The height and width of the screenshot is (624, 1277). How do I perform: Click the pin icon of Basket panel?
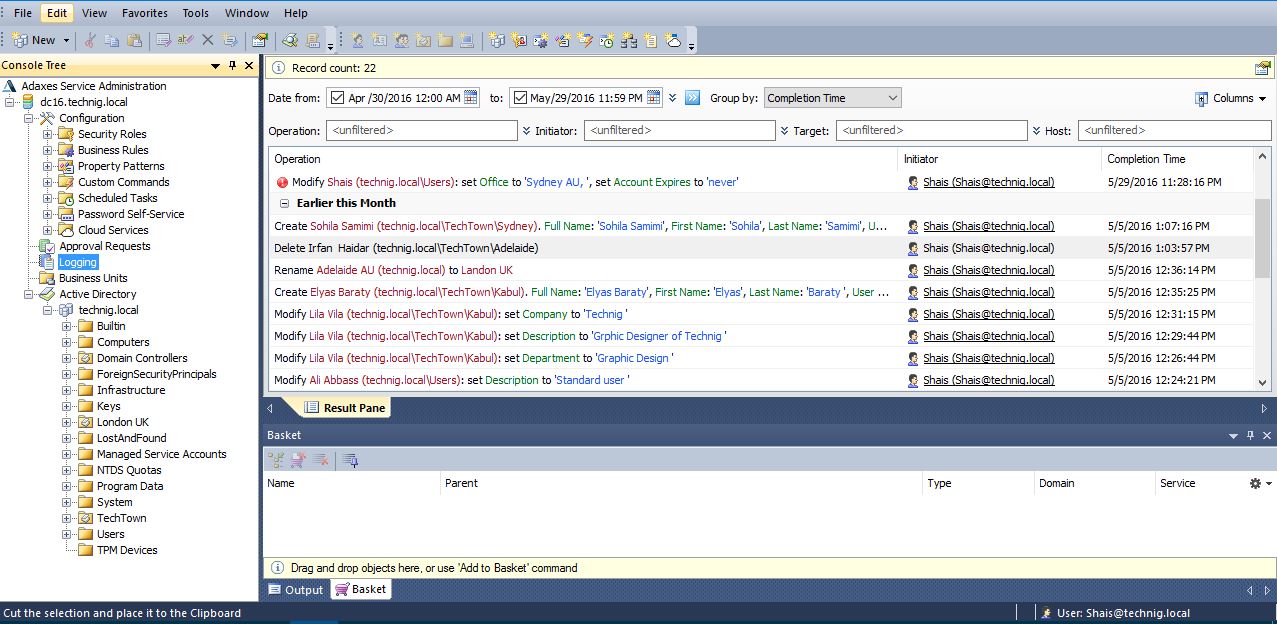point(1250,435)
